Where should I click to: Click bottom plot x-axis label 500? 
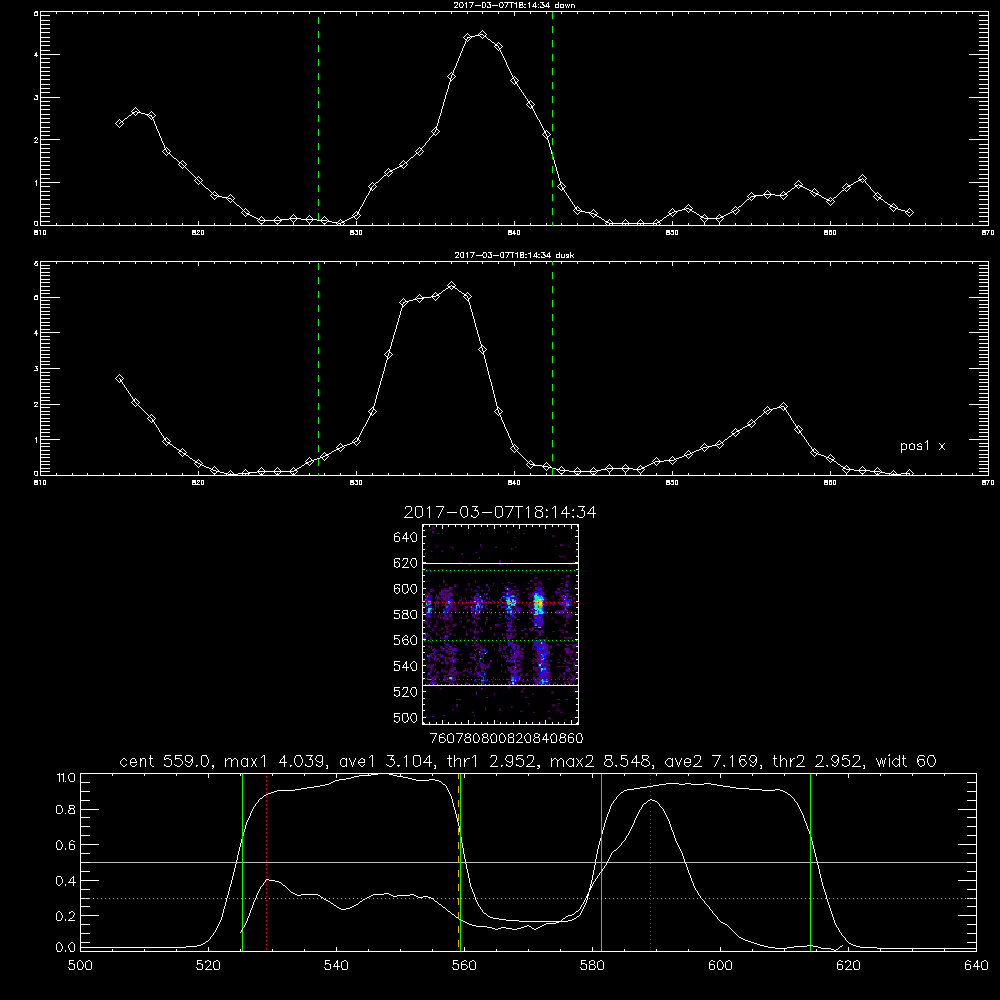pos(80,966)
